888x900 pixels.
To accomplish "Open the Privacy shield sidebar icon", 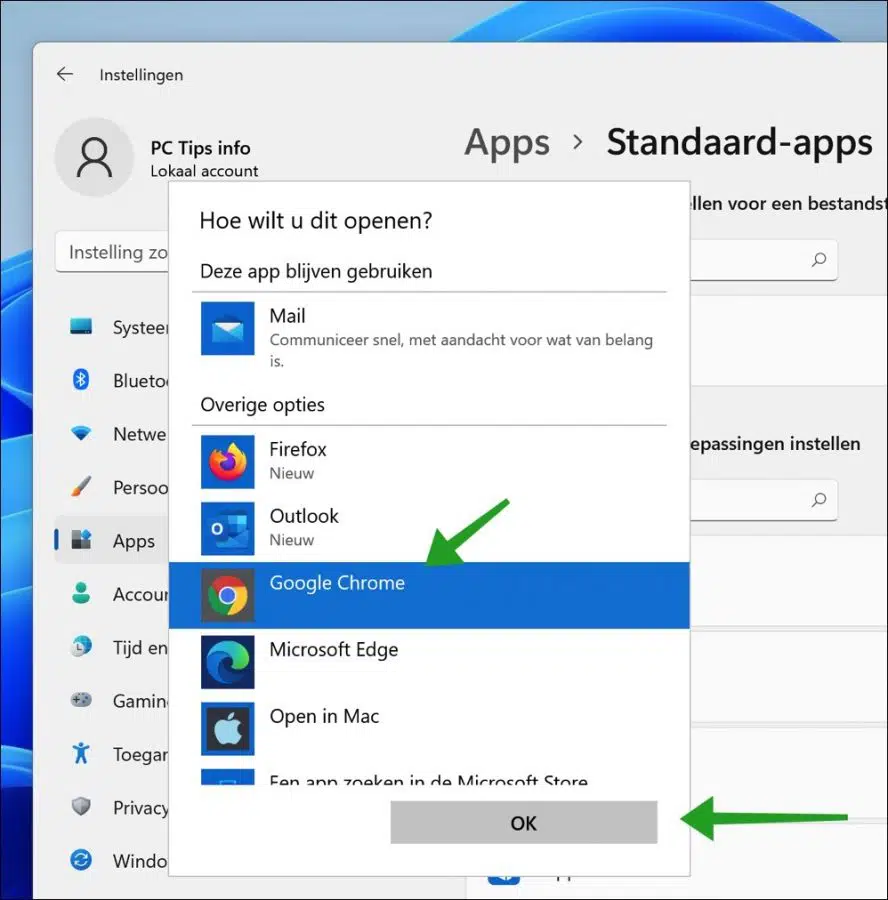I will (x=81, y=806).
